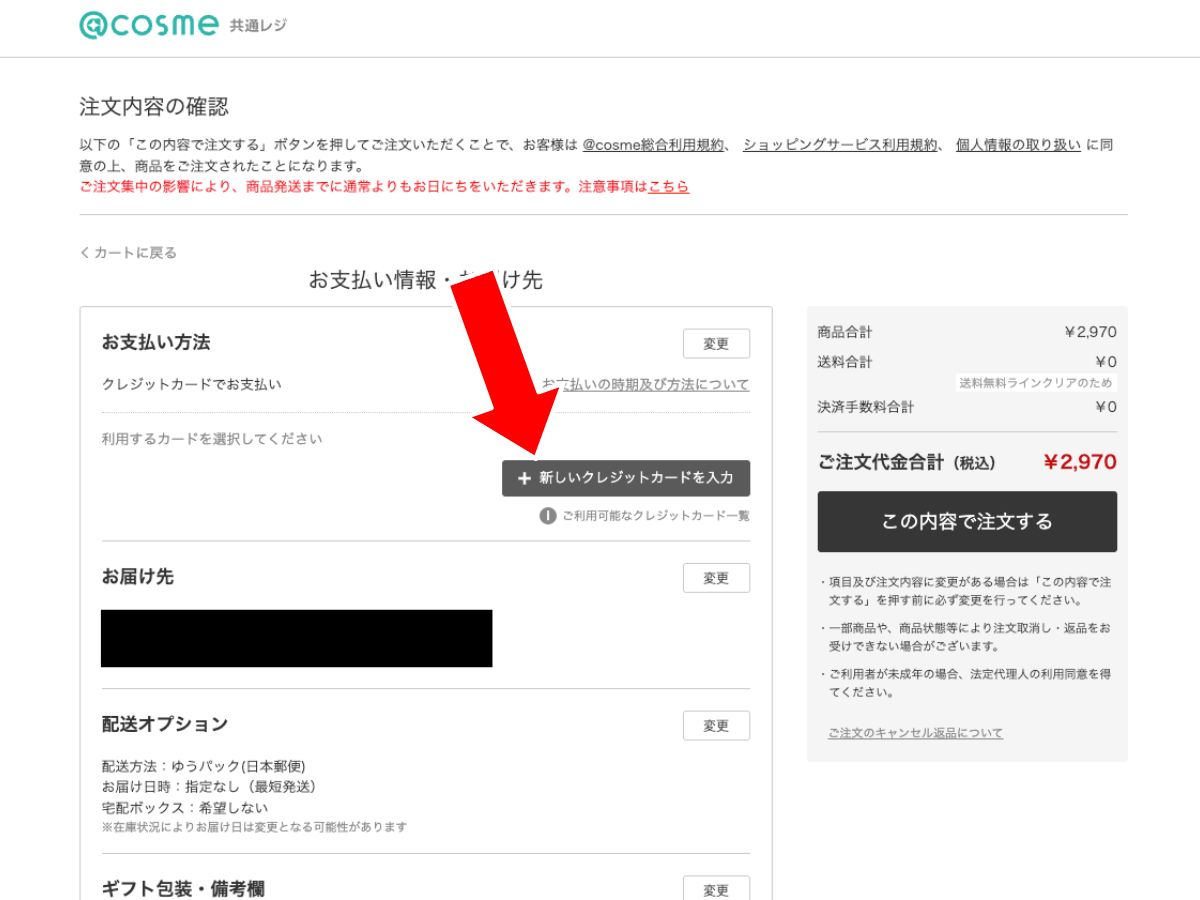The width and height of the screenshot is (1200, 900).
Task: Click the 共通レジ text beside the logo
Action: (258, 26)
